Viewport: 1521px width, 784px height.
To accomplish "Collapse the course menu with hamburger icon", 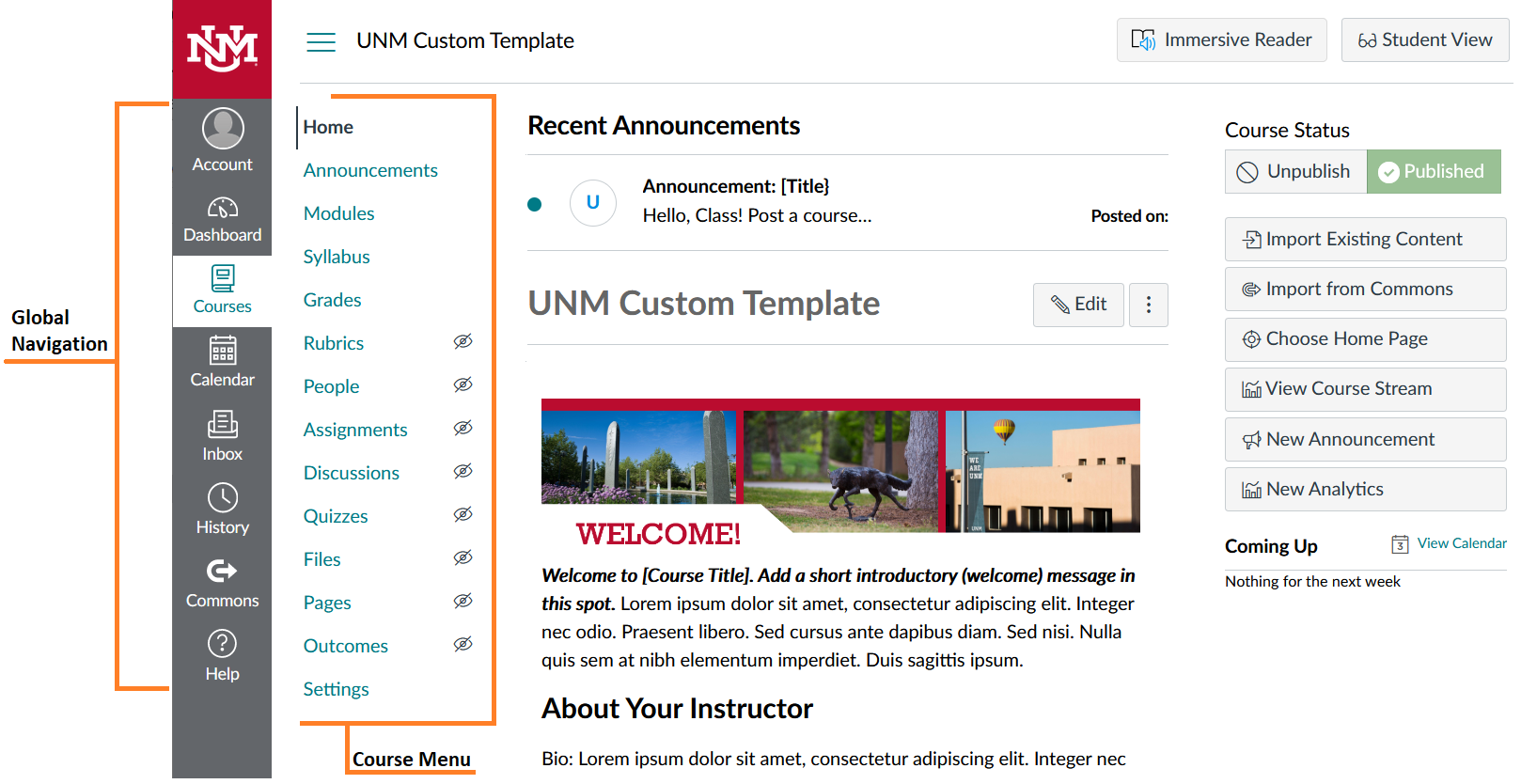I will coord(321,41).
